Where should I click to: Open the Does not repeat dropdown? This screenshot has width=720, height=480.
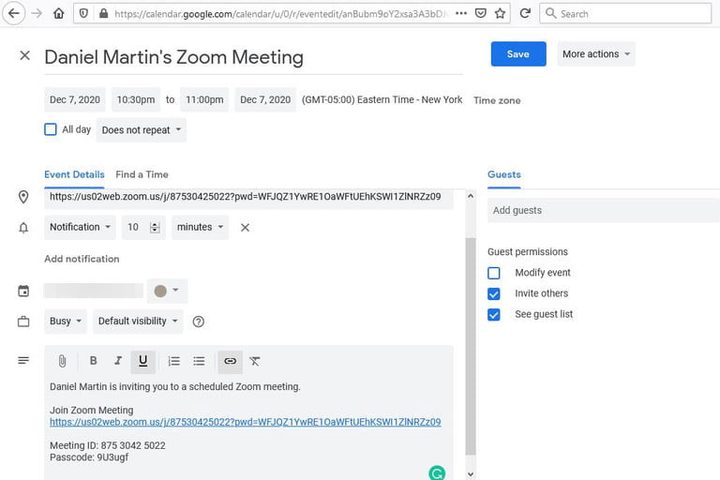(141, 130)
